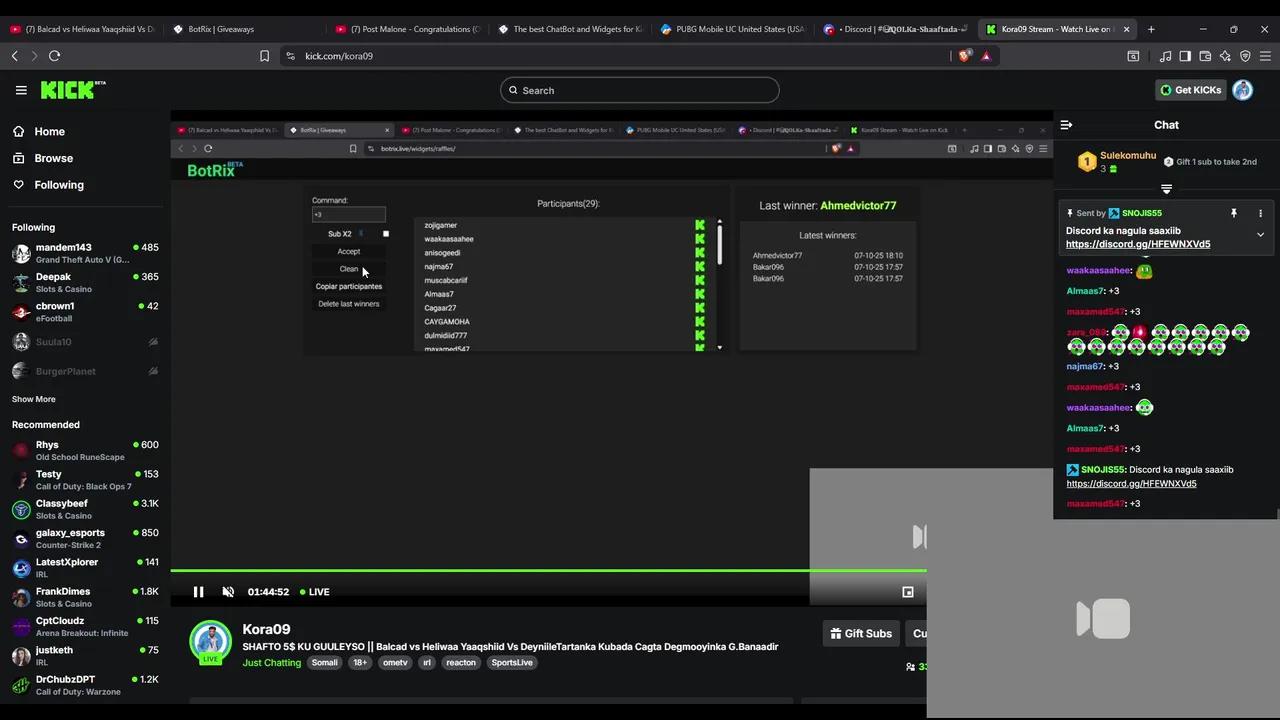Open a new browser tab
Image resolution: width=1280 pixels, height=720 pixels.
pos(1151,29)
